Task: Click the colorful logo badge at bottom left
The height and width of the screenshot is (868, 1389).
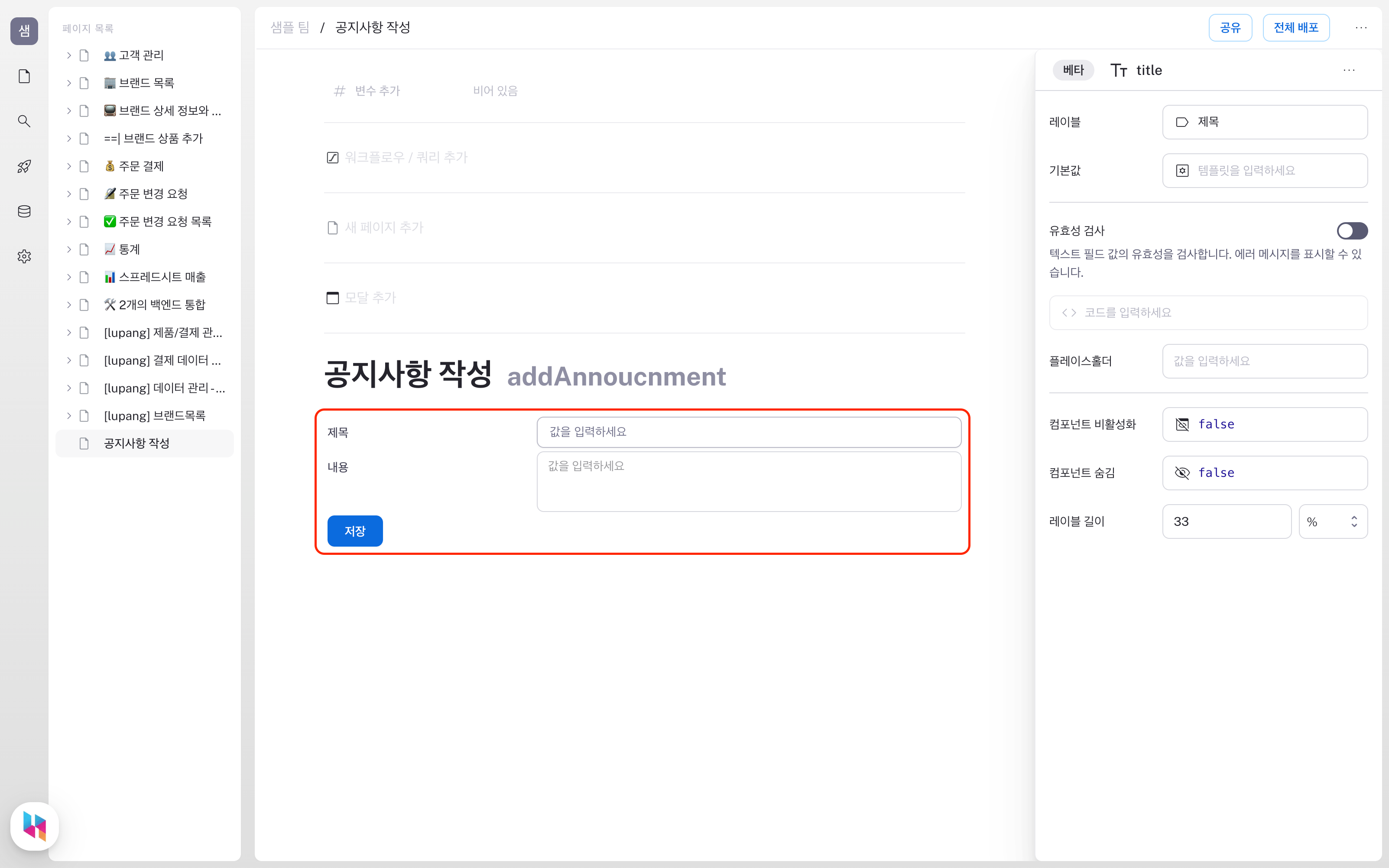Action: click(35, 826)
